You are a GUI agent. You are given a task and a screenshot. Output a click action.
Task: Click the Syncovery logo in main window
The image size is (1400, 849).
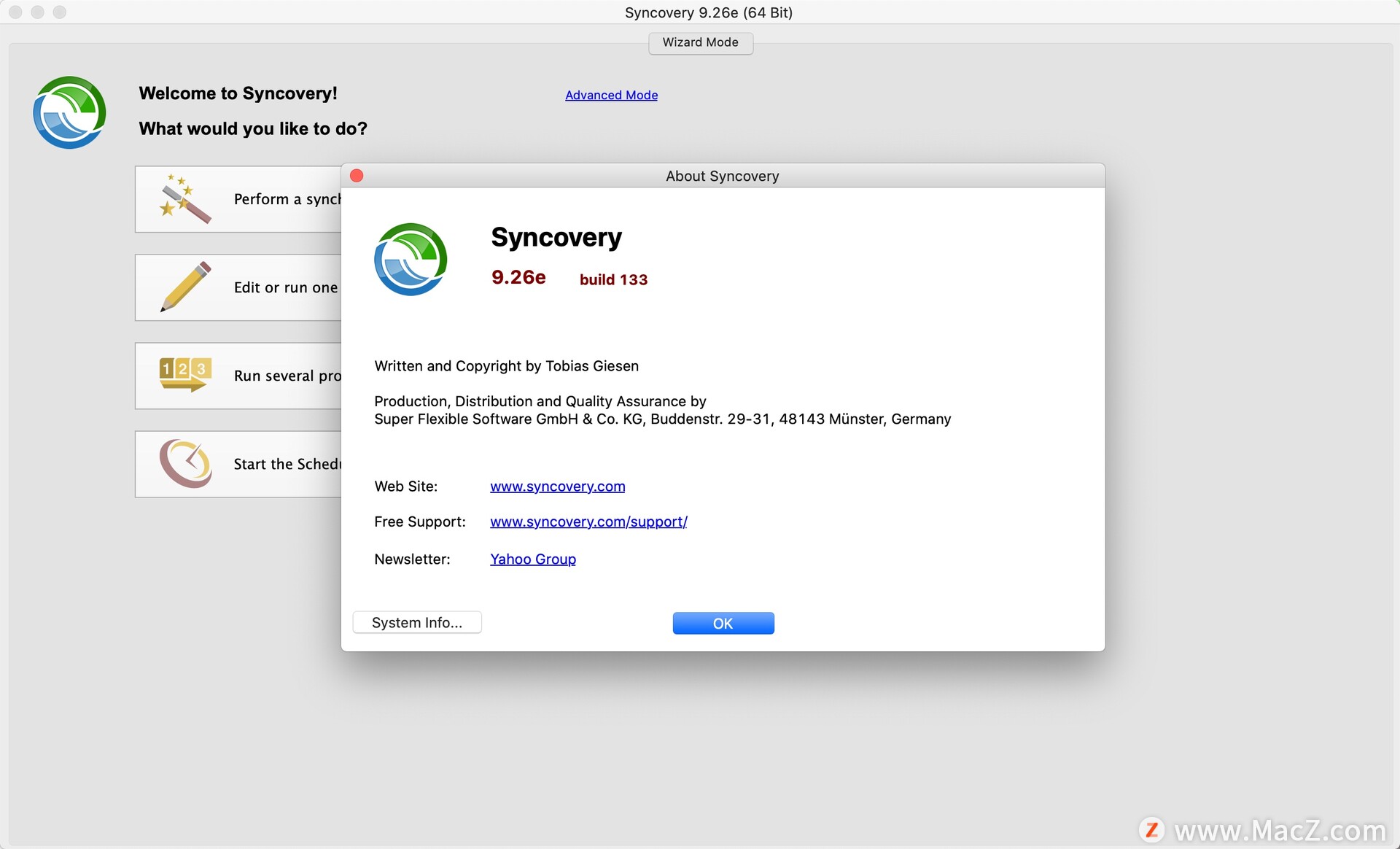click(70, 112)
